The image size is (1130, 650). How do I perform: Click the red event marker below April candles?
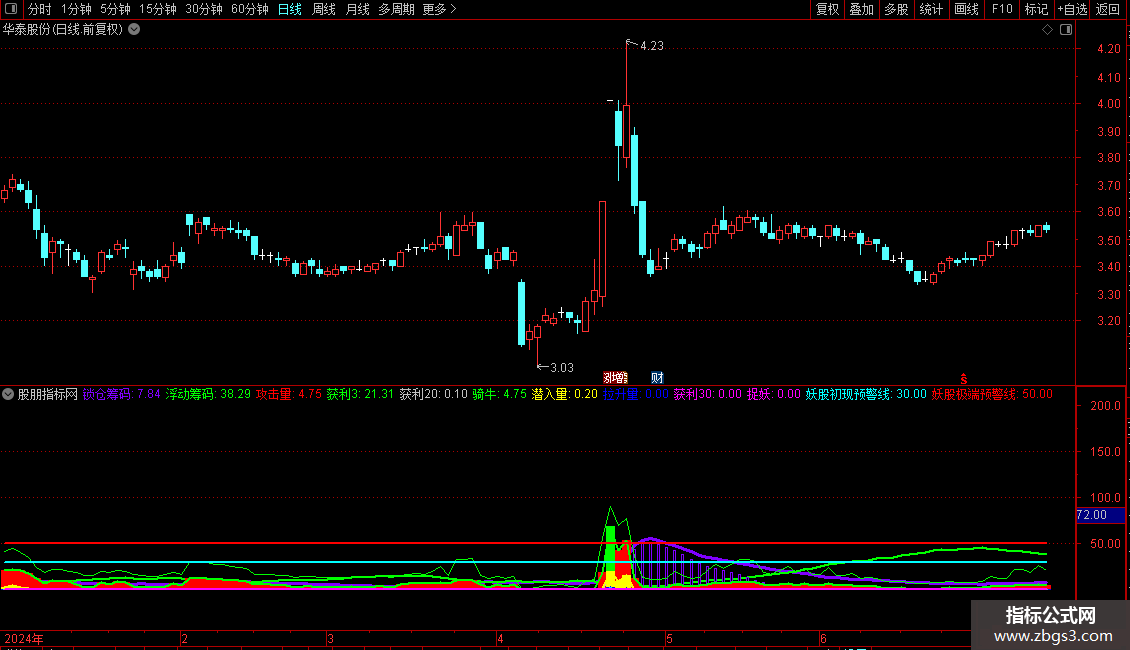pos(615,378)
